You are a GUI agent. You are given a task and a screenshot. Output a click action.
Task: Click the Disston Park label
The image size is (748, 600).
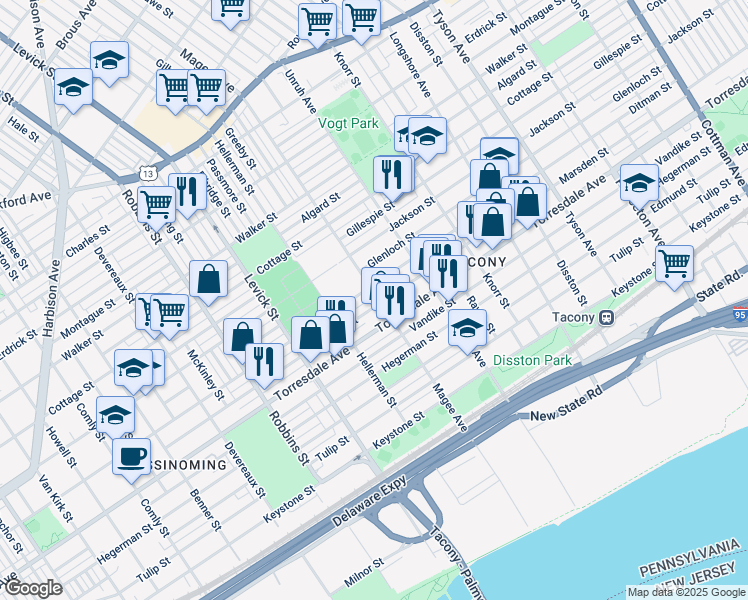point(532,360)
